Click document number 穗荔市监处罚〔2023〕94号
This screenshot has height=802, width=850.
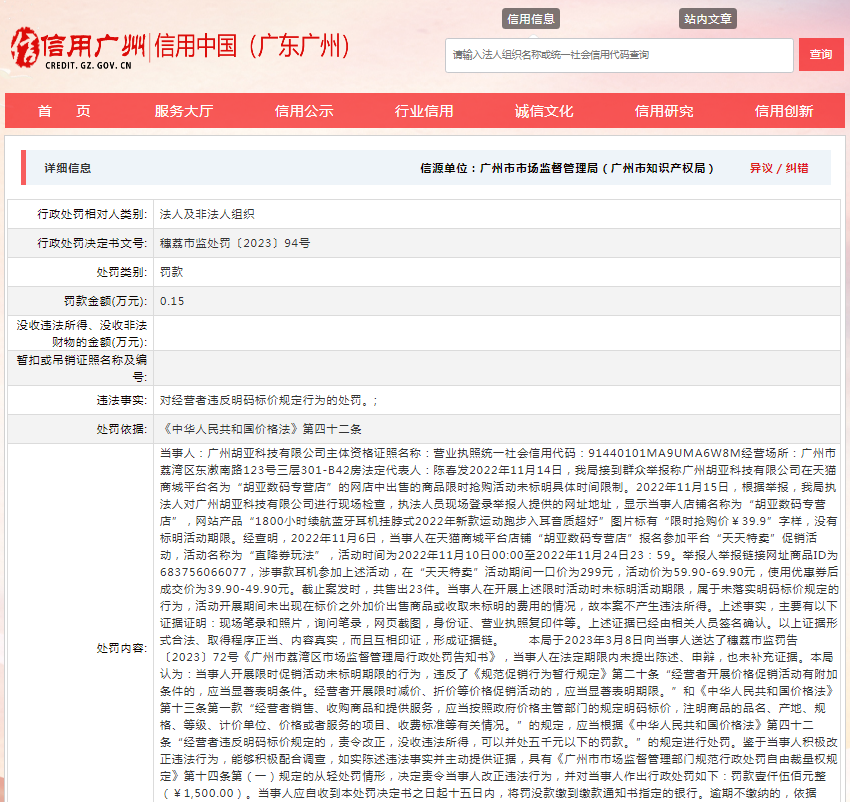click(235, 243)
